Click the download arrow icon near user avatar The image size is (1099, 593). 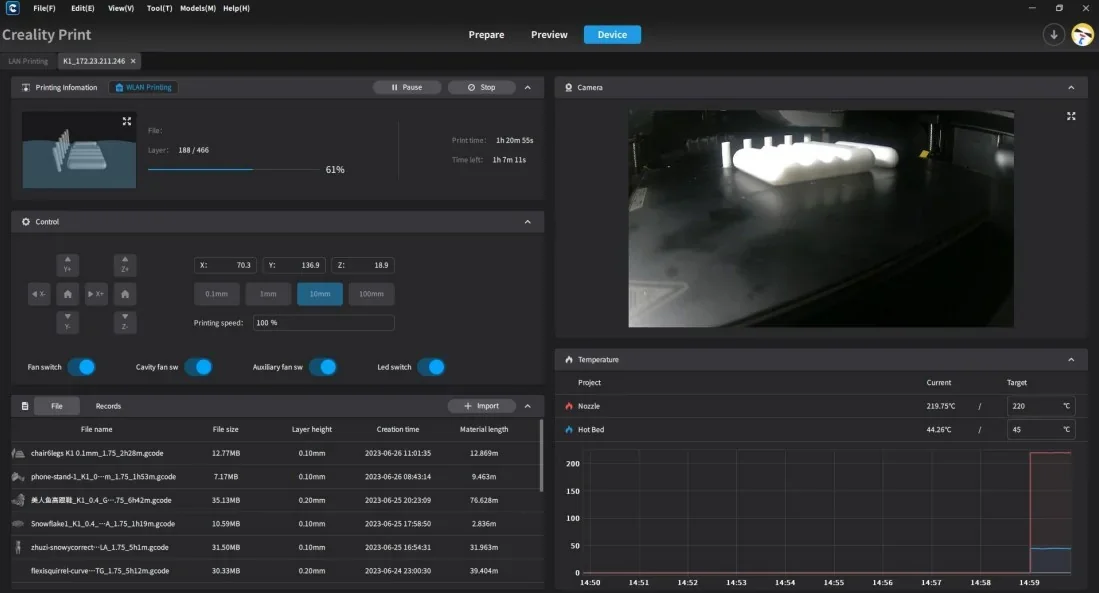(x=1053, y=34)
